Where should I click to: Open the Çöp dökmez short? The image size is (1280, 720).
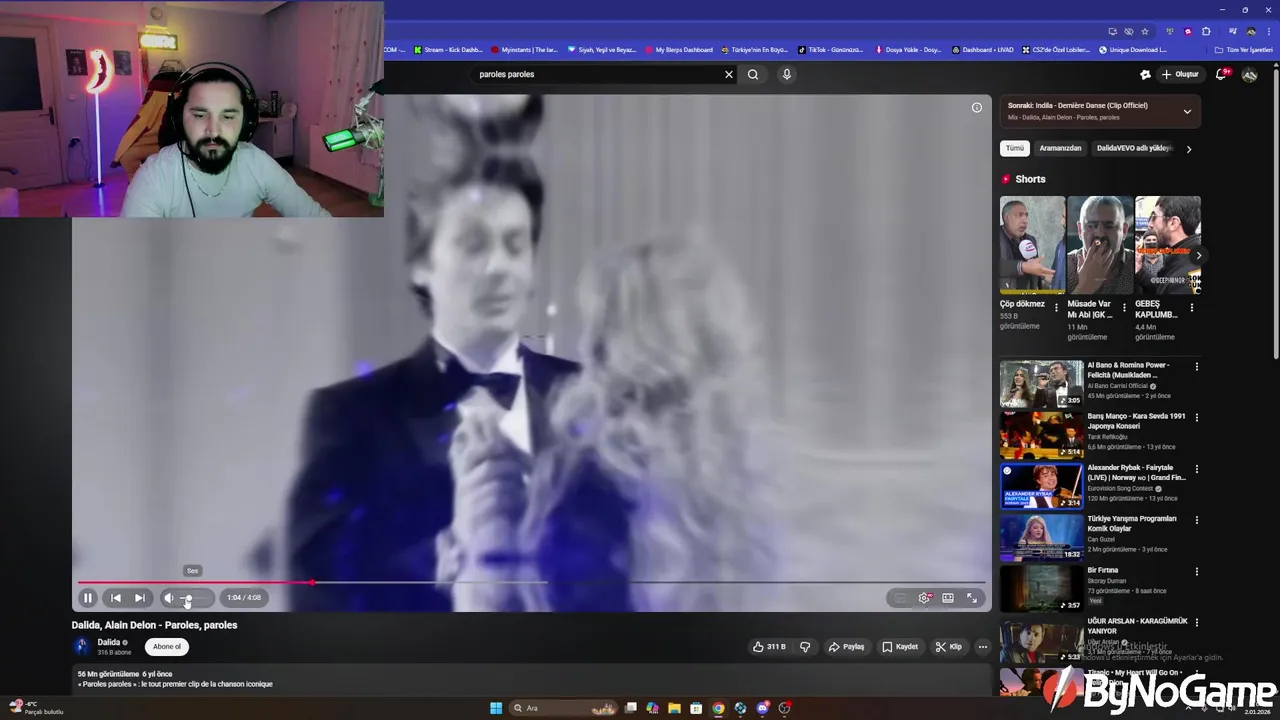[1032, 245]
